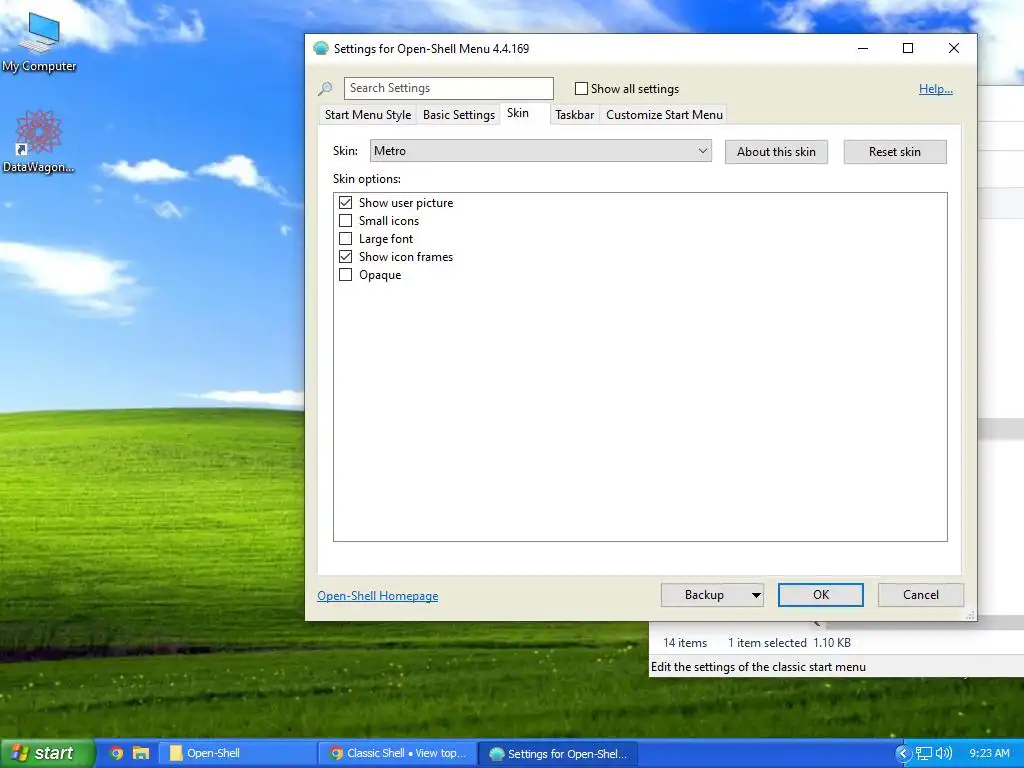Launch Chrome from the quick launch bar
1024x768 pixels.
(116, 753)
